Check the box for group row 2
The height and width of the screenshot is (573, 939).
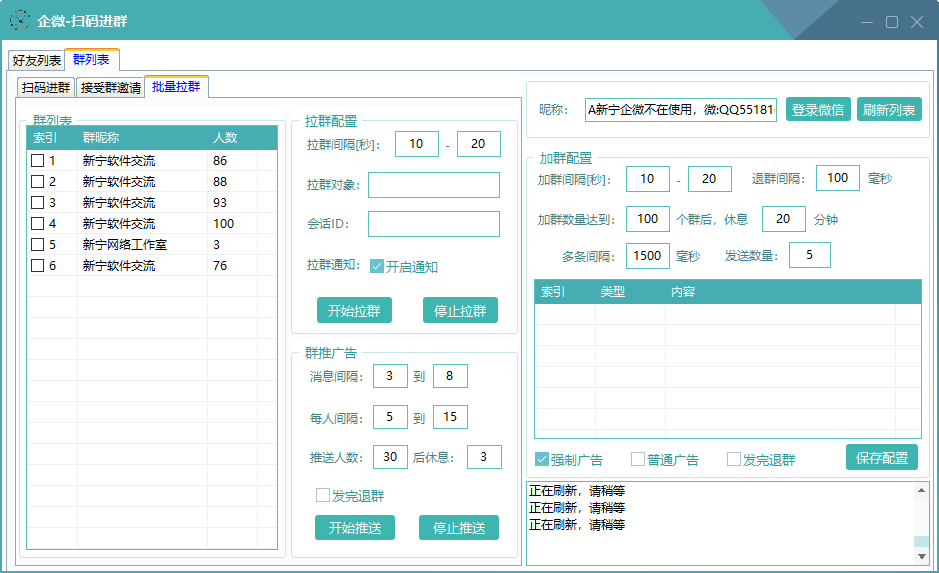tap(37, 181)
